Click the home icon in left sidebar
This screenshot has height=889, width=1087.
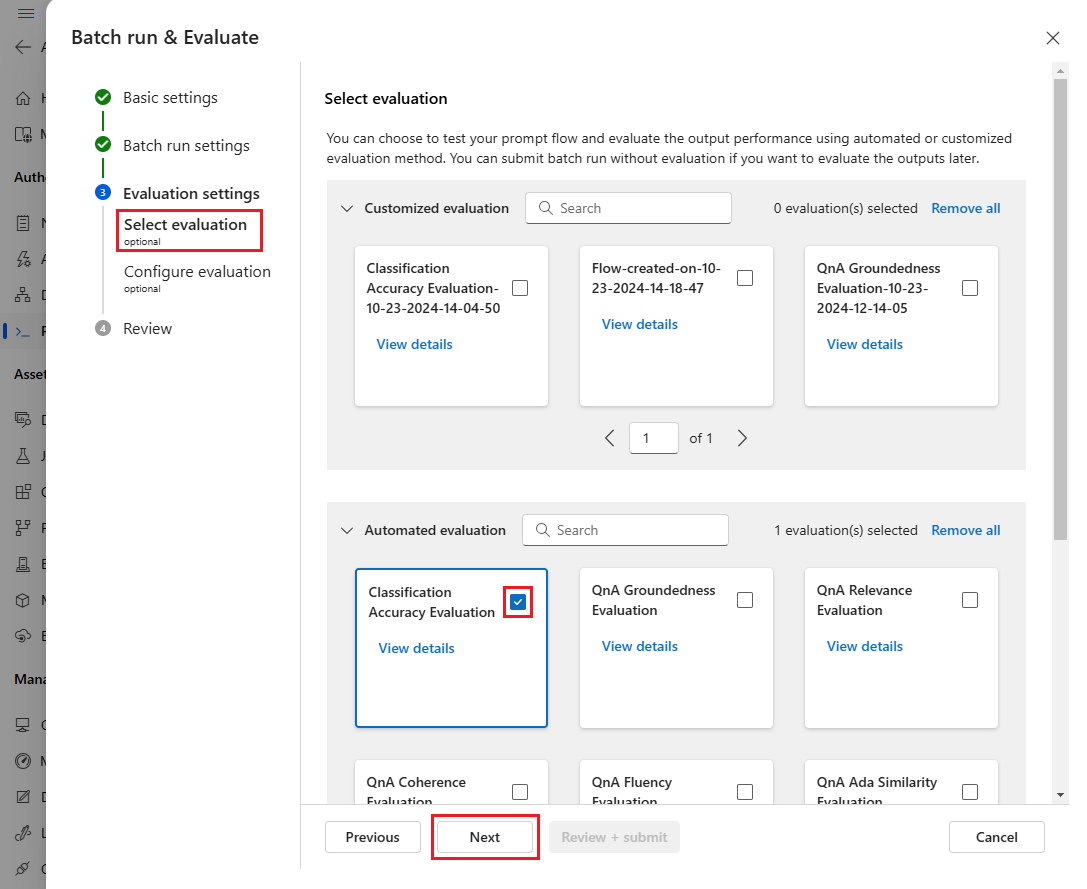tap(23, 98)
